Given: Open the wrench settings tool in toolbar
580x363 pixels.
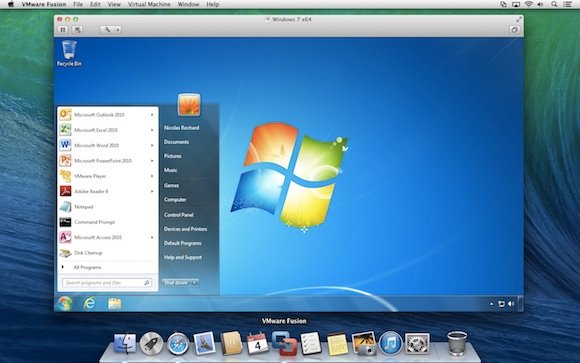Looking at the screenshot, I should [x=107, y=30].
